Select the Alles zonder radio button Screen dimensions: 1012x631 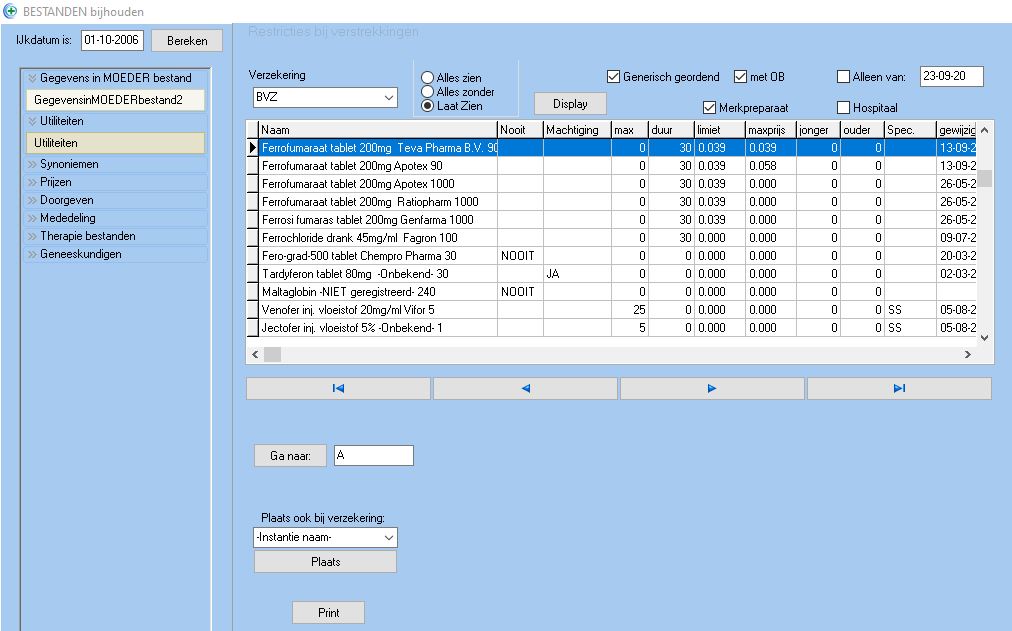click(x=427, y=92)
